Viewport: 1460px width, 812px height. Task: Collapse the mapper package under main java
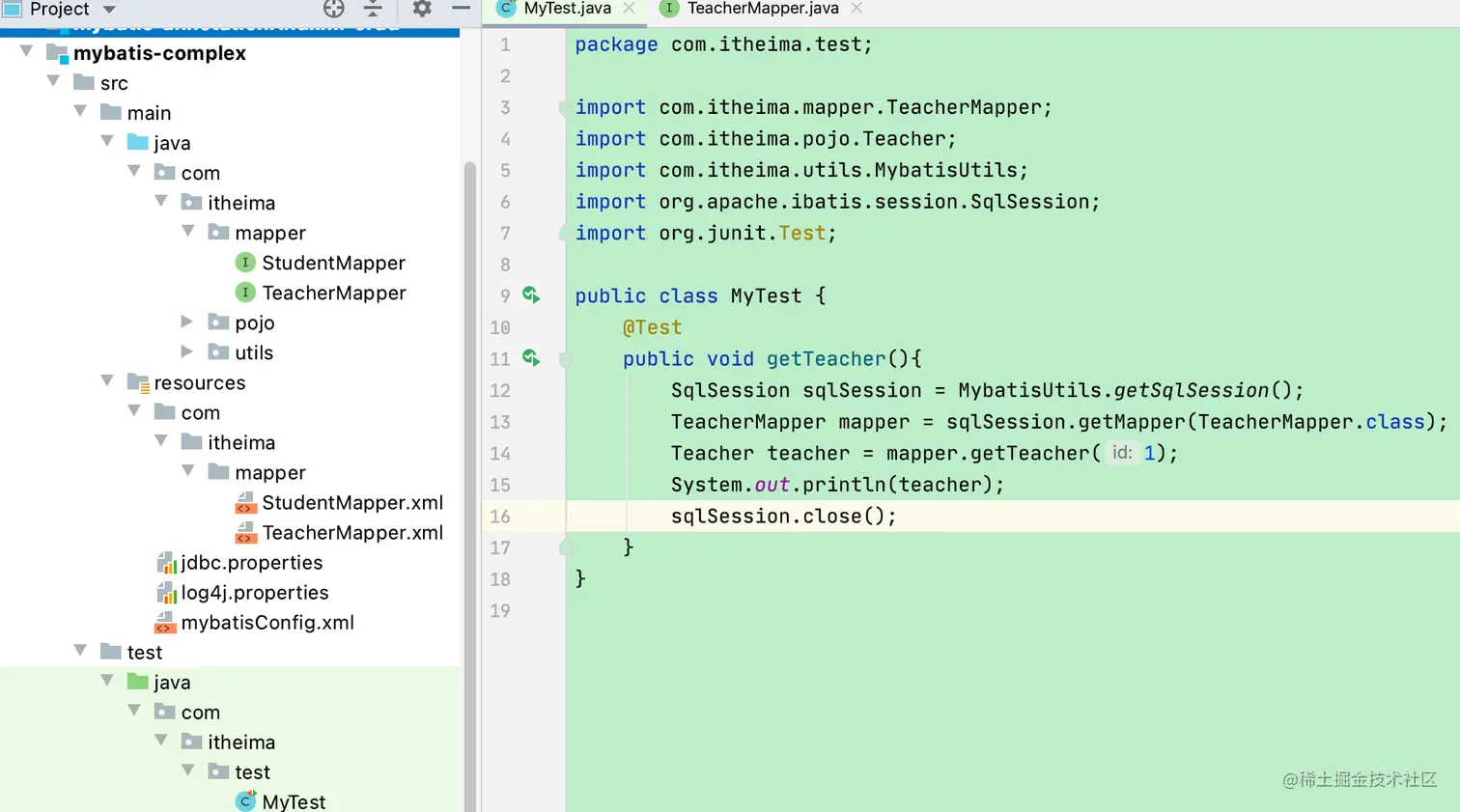[x=189, y=232]
